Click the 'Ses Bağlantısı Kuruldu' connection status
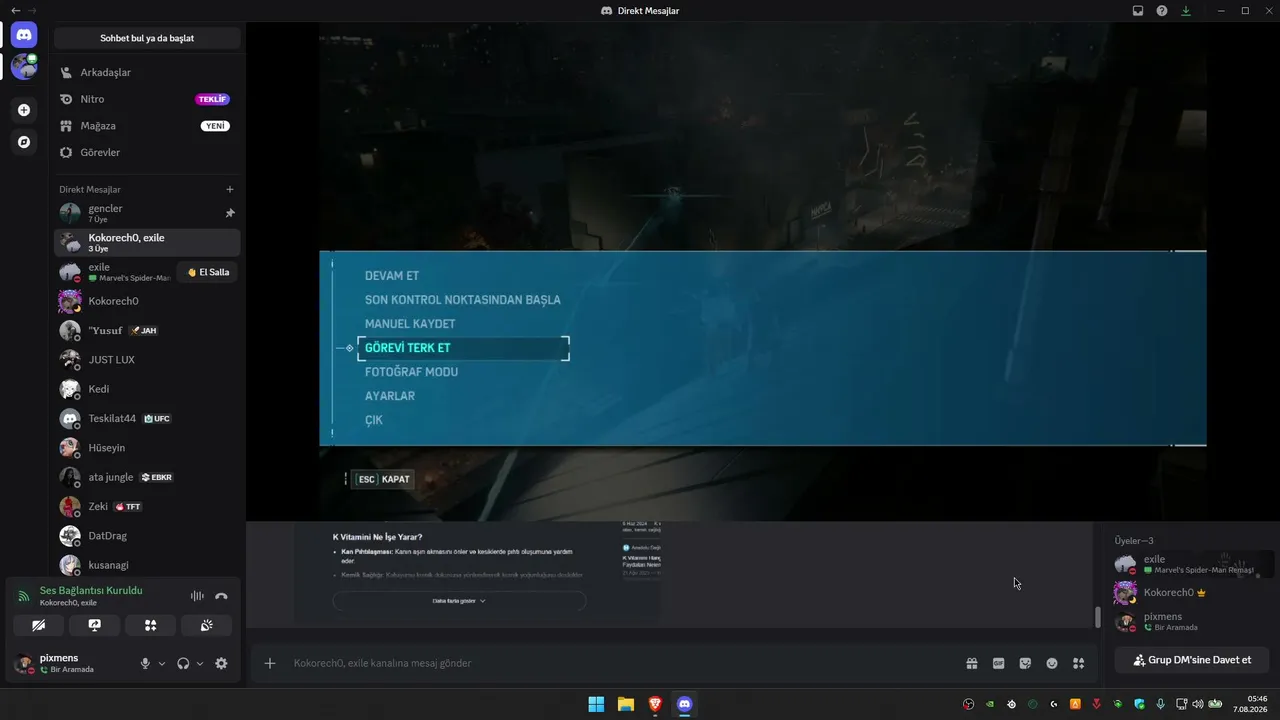Screen dimensions: 1280x720 pyautogui.click(x=91, y=591)
